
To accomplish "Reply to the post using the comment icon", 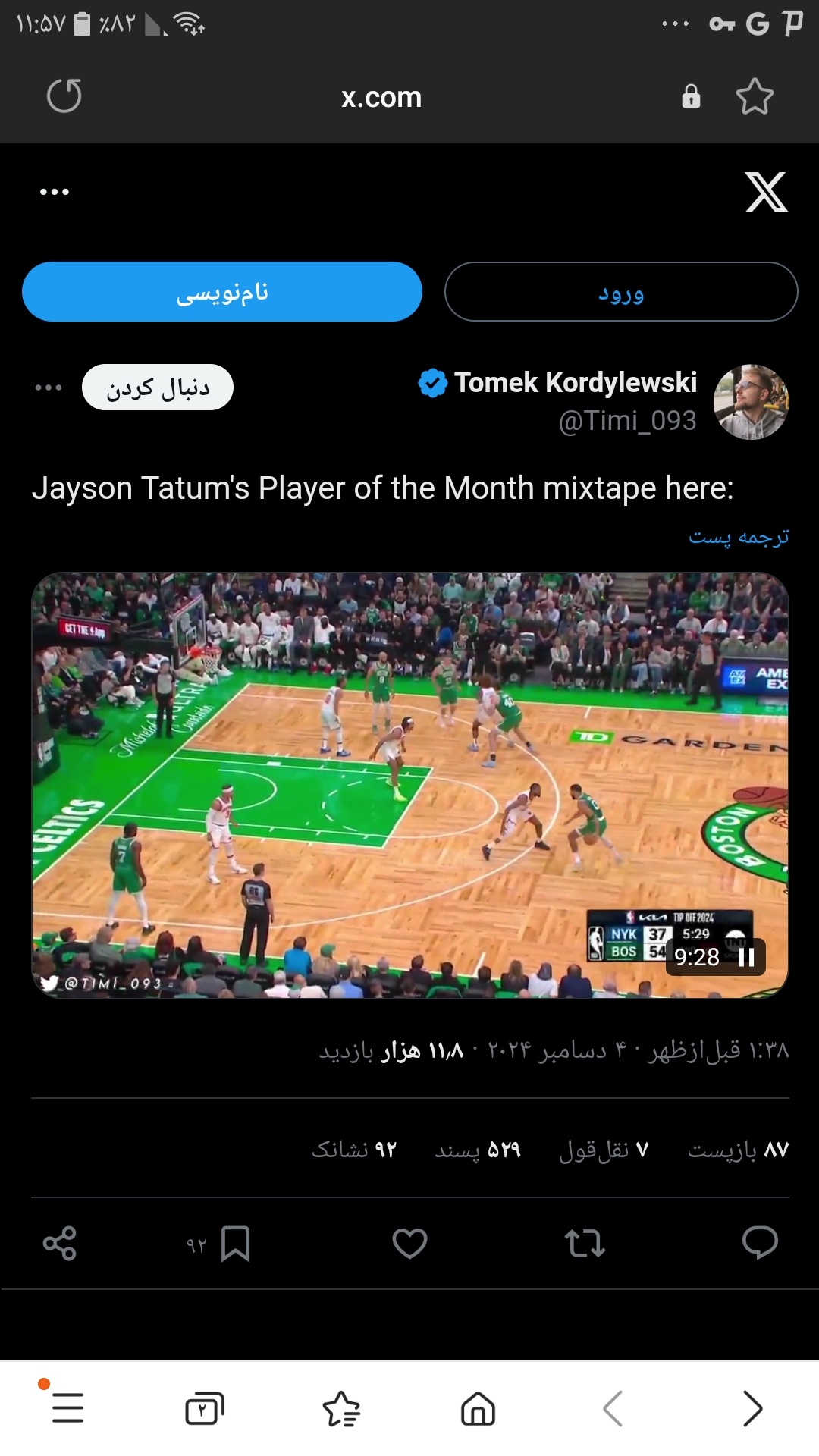I will (760, 1243).
